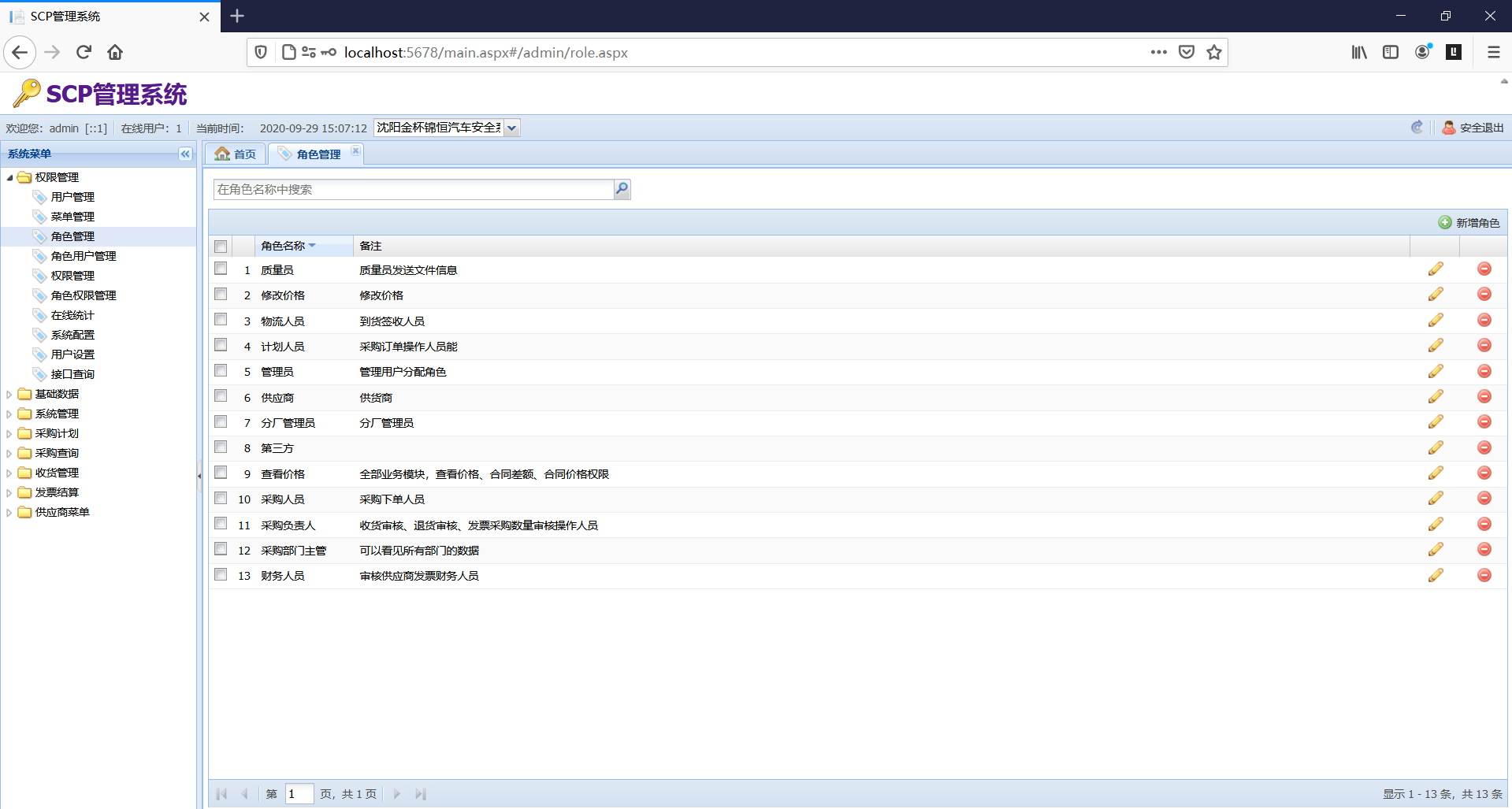
Task: Open the Firefox hamburger menu
Action: (1493, 52)
